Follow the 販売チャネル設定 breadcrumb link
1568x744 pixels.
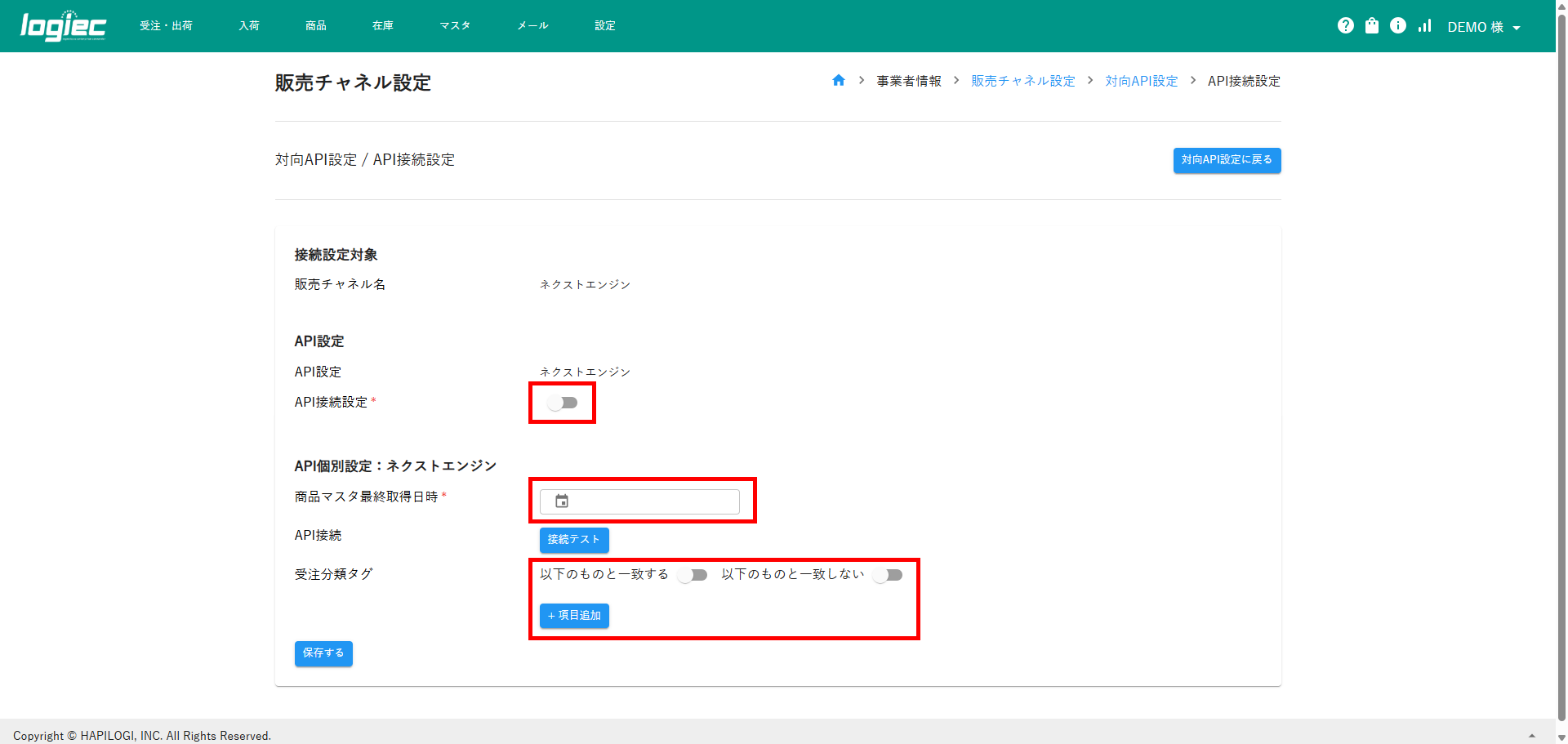click(1022, 81)
